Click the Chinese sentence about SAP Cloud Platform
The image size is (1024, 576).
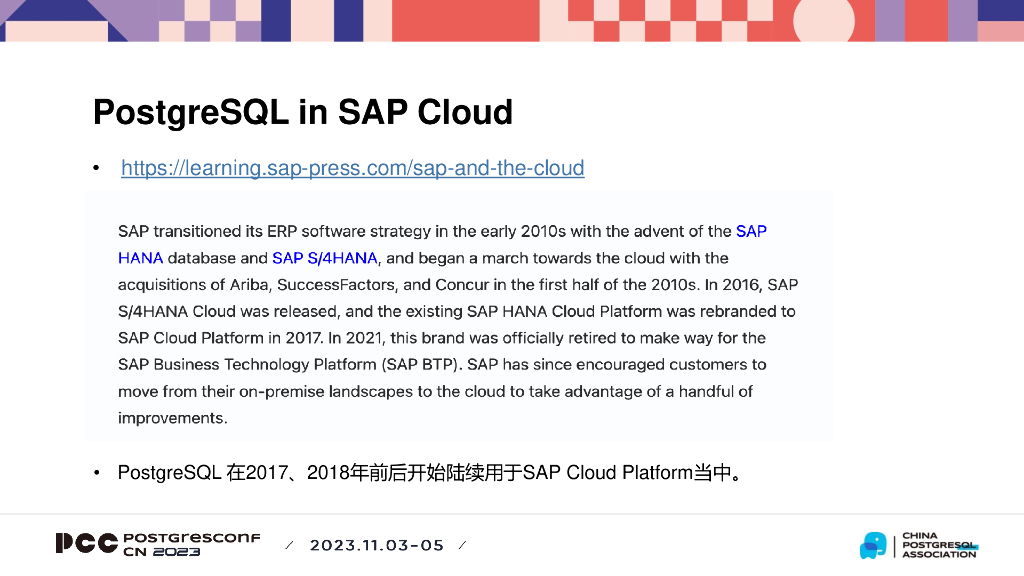pos(430,472)
